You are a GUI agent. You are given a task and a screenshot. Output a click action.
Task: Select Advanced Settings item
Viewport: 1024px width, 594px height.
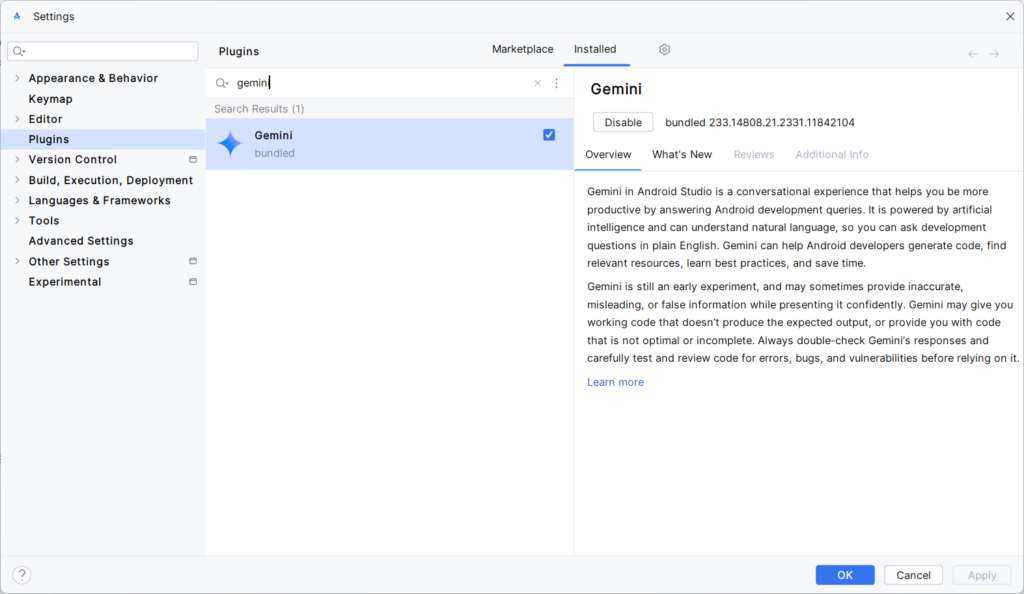(x=81, y=241)
